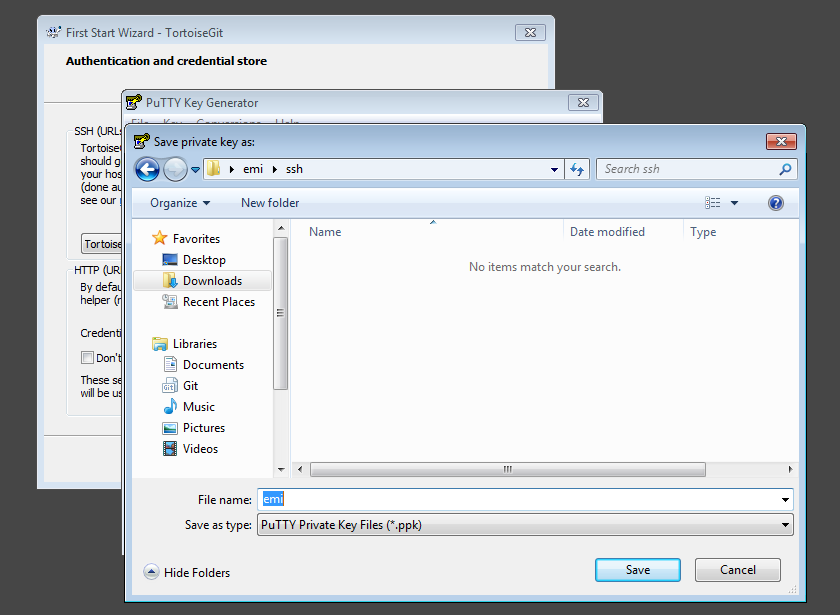The image size is (840, 615).
Task: Click the Cancel button
Action: point(738,570)
